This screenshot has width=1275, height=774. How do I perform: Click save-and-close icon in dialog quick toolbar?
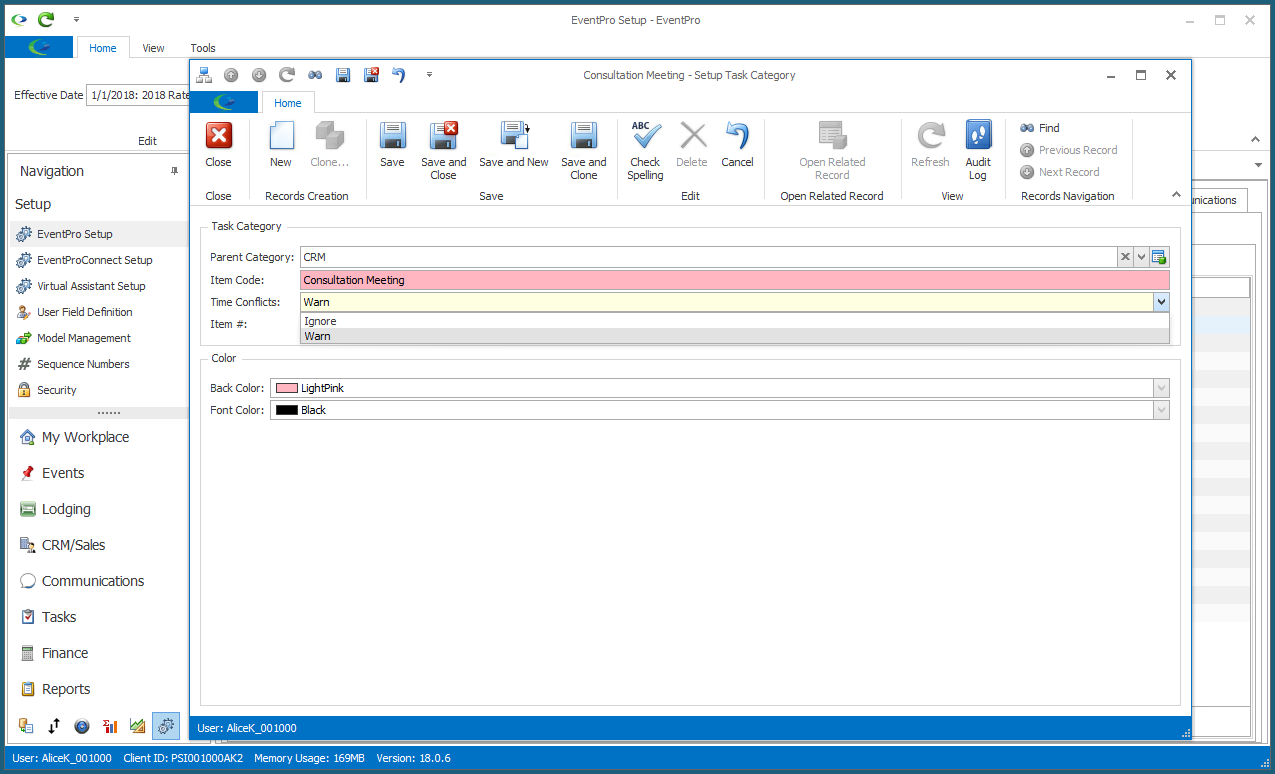pyautogui.click(x=371, y=75)
